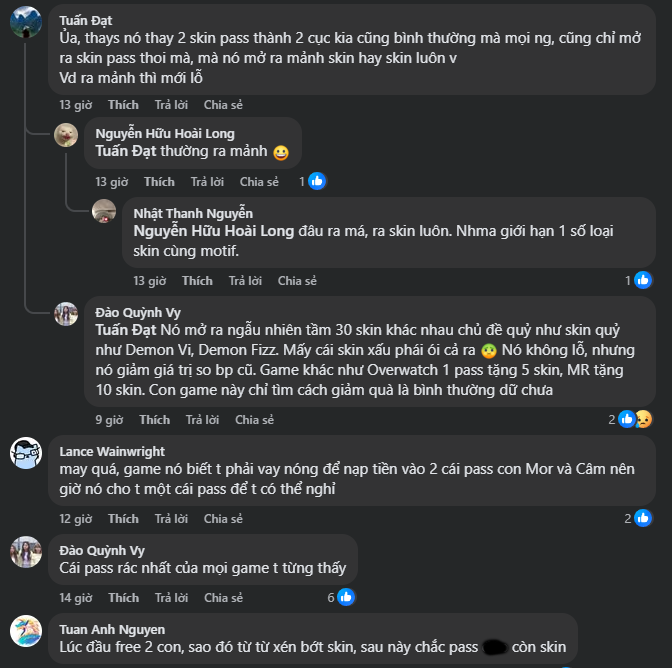Image resolution: width=672 pixels, height=668 pixels.
Task: Click like reaction icon on Nguyễn Hữu Hoài Long's reply
Action: [x=316, y=181]
